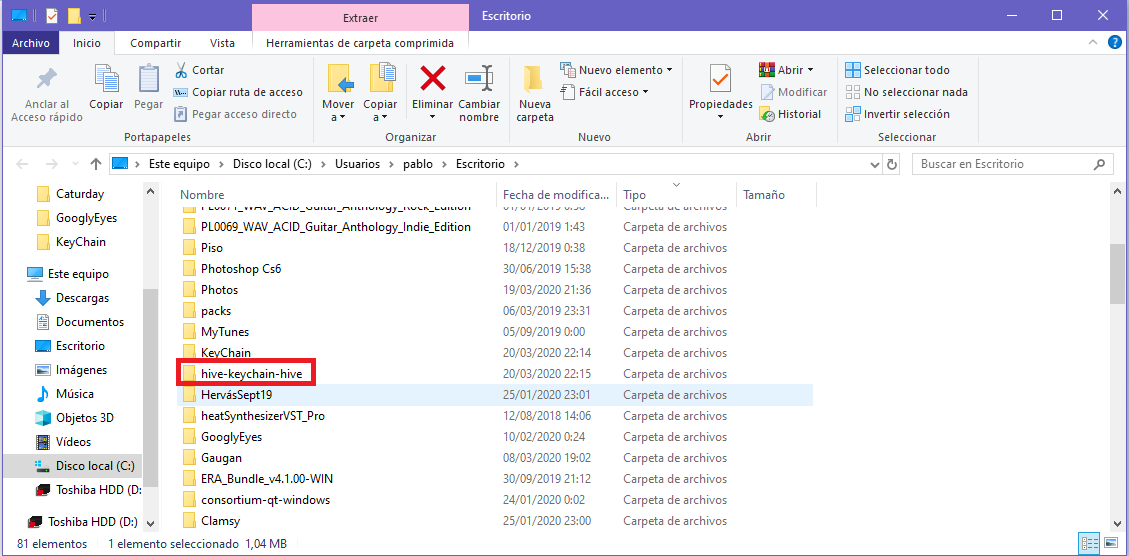1129x556 pixels.
Task: Click Copiar ruta de acceso
Action: tap(238, 92)
